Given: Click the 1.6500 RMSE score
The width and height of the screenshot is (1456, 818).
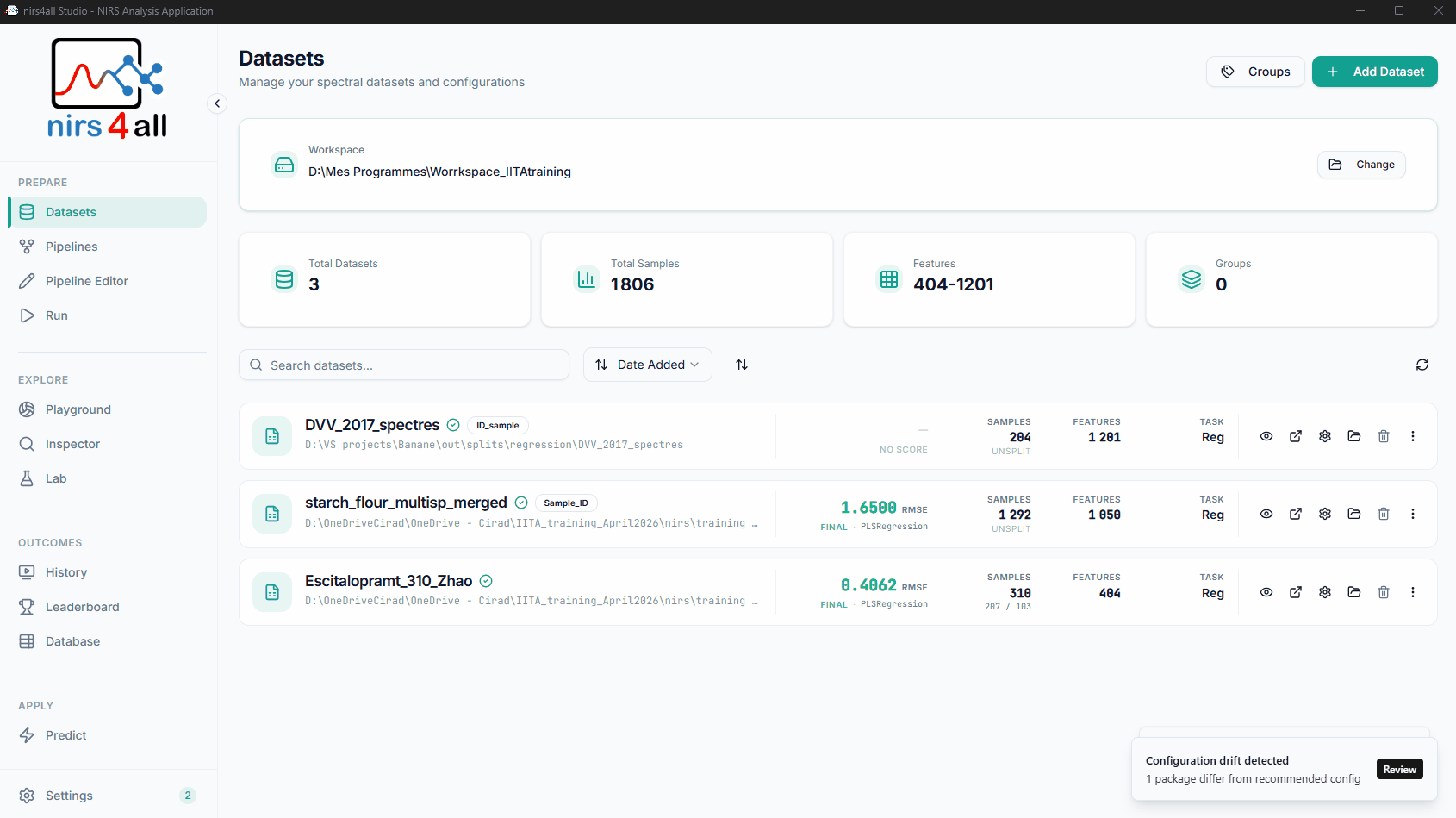Looking at the screenshot, I should (x=884, y=508).
